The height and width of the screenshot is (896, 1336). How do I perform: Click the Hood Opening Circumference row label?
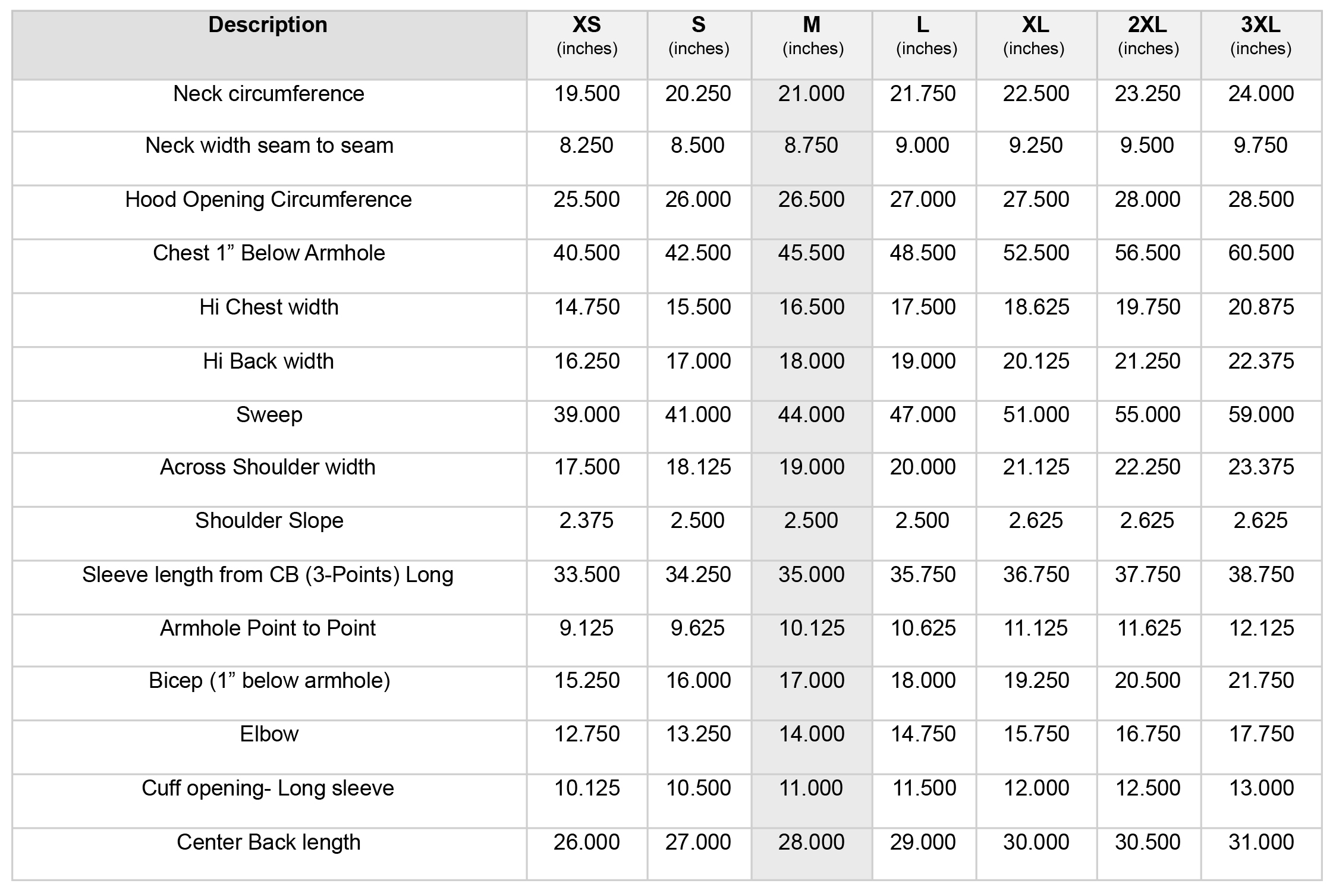click(269, 200)
